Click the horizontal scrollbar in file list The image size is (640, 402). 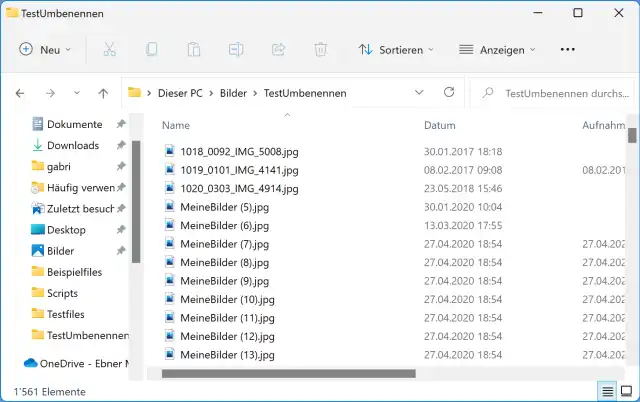[288, 374]
